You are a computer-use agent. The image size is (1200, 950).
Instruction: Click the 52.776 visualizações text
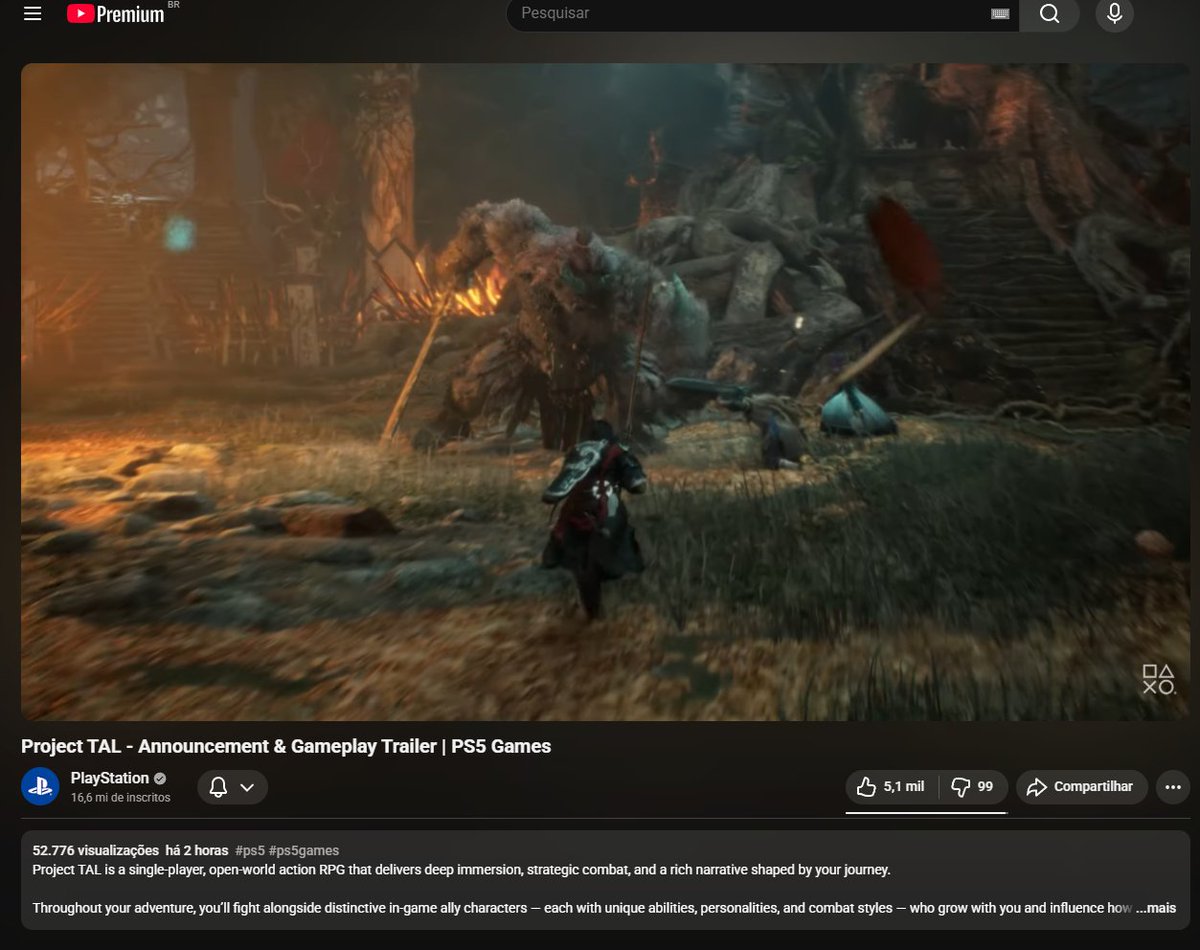click(x=96, y=851)
